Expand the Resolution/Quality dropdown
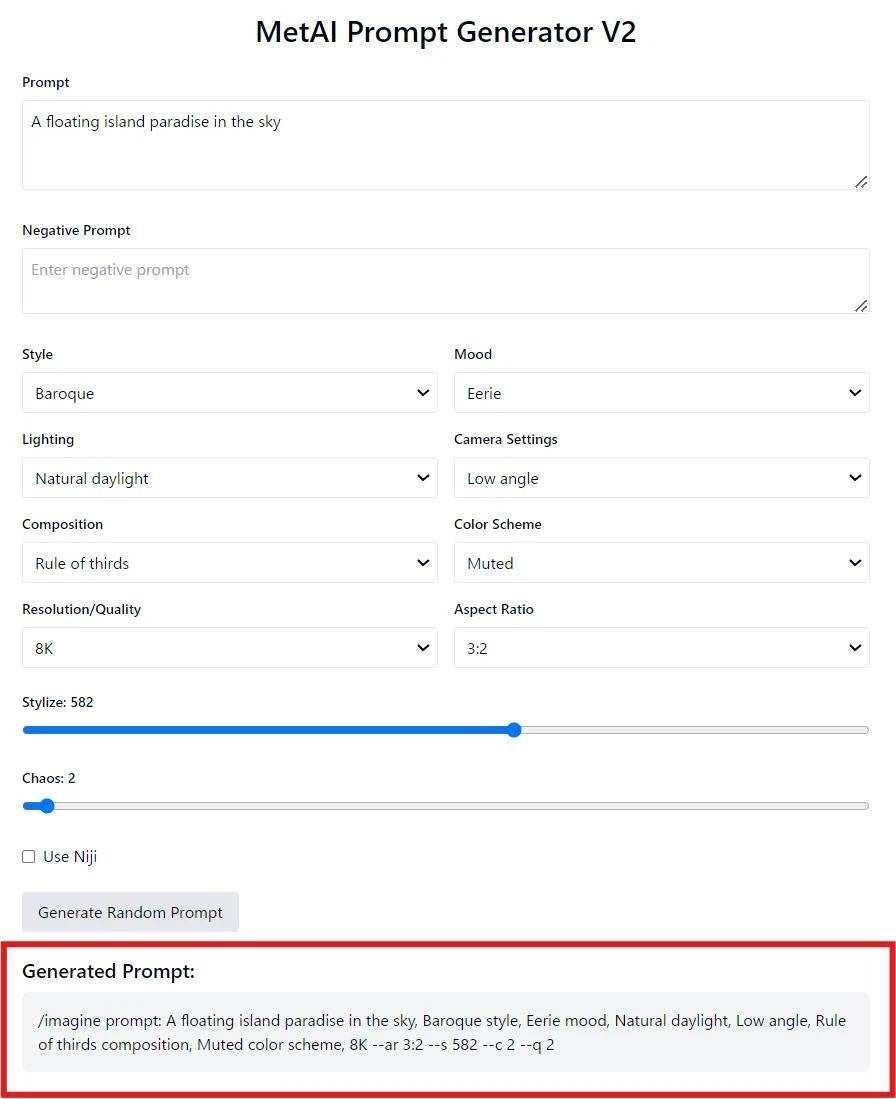This screenshot has height=1099, width=896. click(x=229, y=648)
